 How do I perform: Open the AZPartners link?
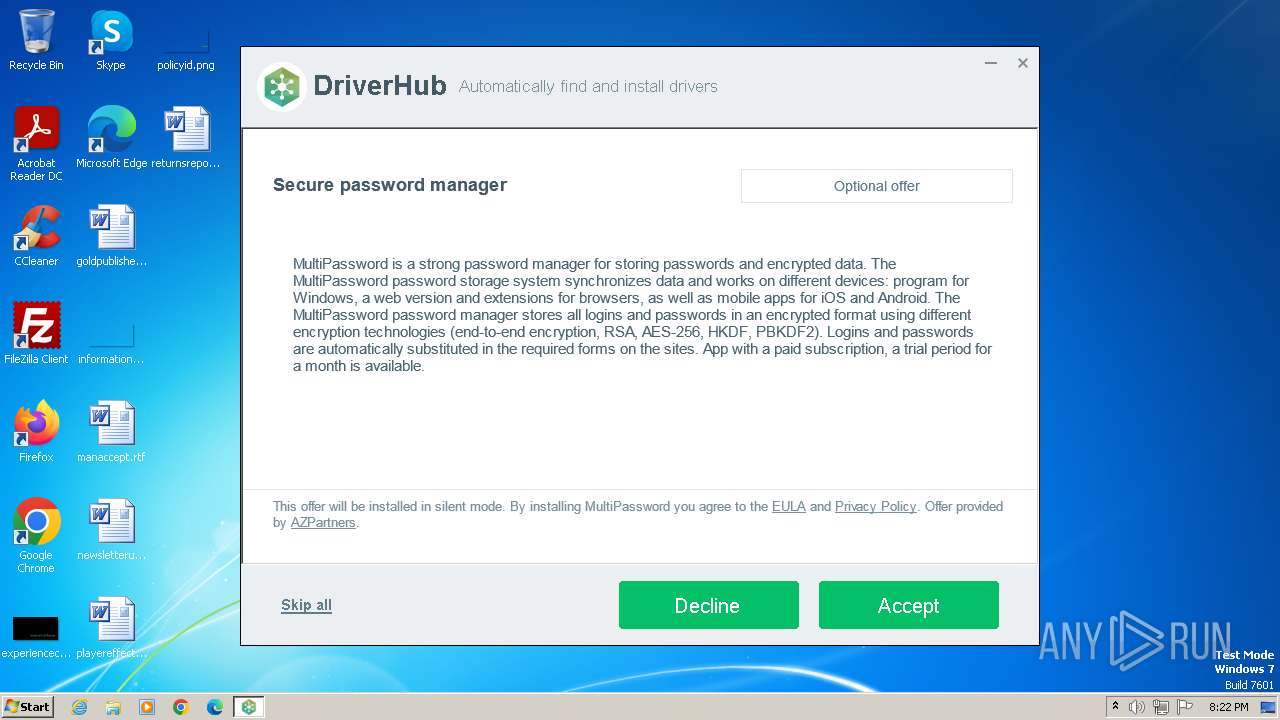pos(323,522)
